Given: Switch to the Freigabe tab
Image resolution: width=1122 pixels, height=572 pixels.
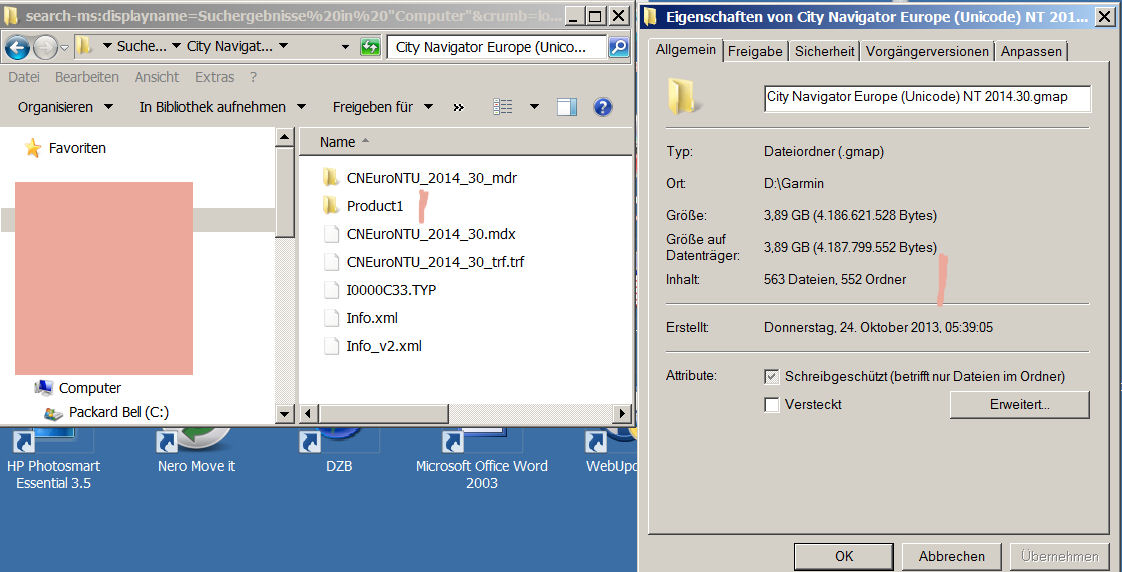Looking at the screenshot, I should pyautogui.click(x=756, y=51).
